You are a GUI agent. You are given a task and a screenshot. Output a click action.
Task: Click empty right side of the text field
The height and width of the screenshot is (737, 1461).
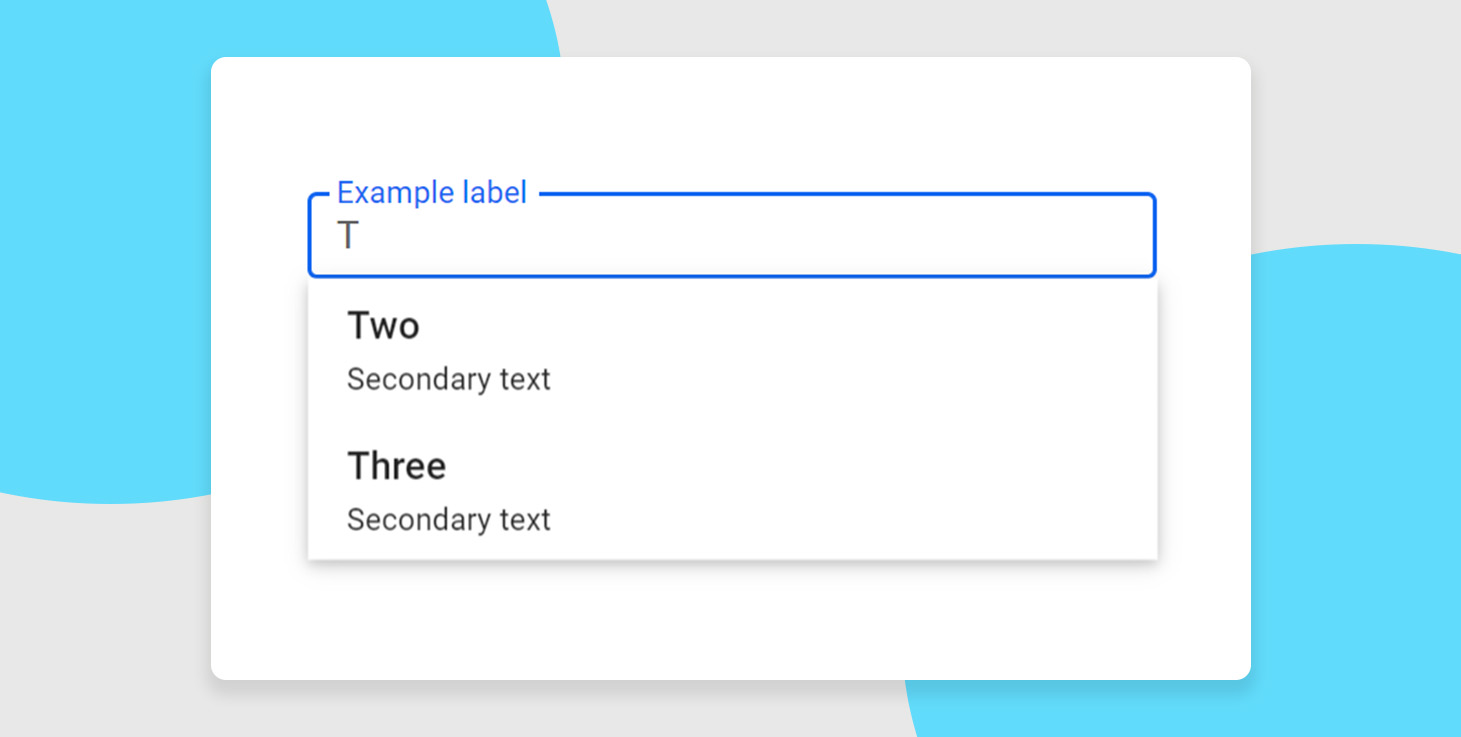1000,237
